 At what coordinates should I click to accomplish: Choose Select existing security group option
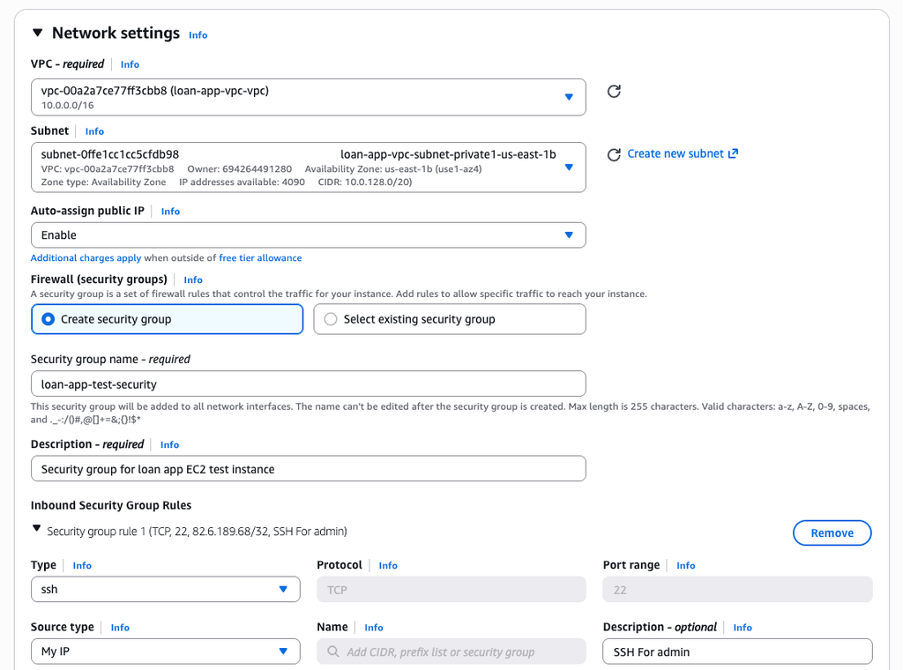330,318
